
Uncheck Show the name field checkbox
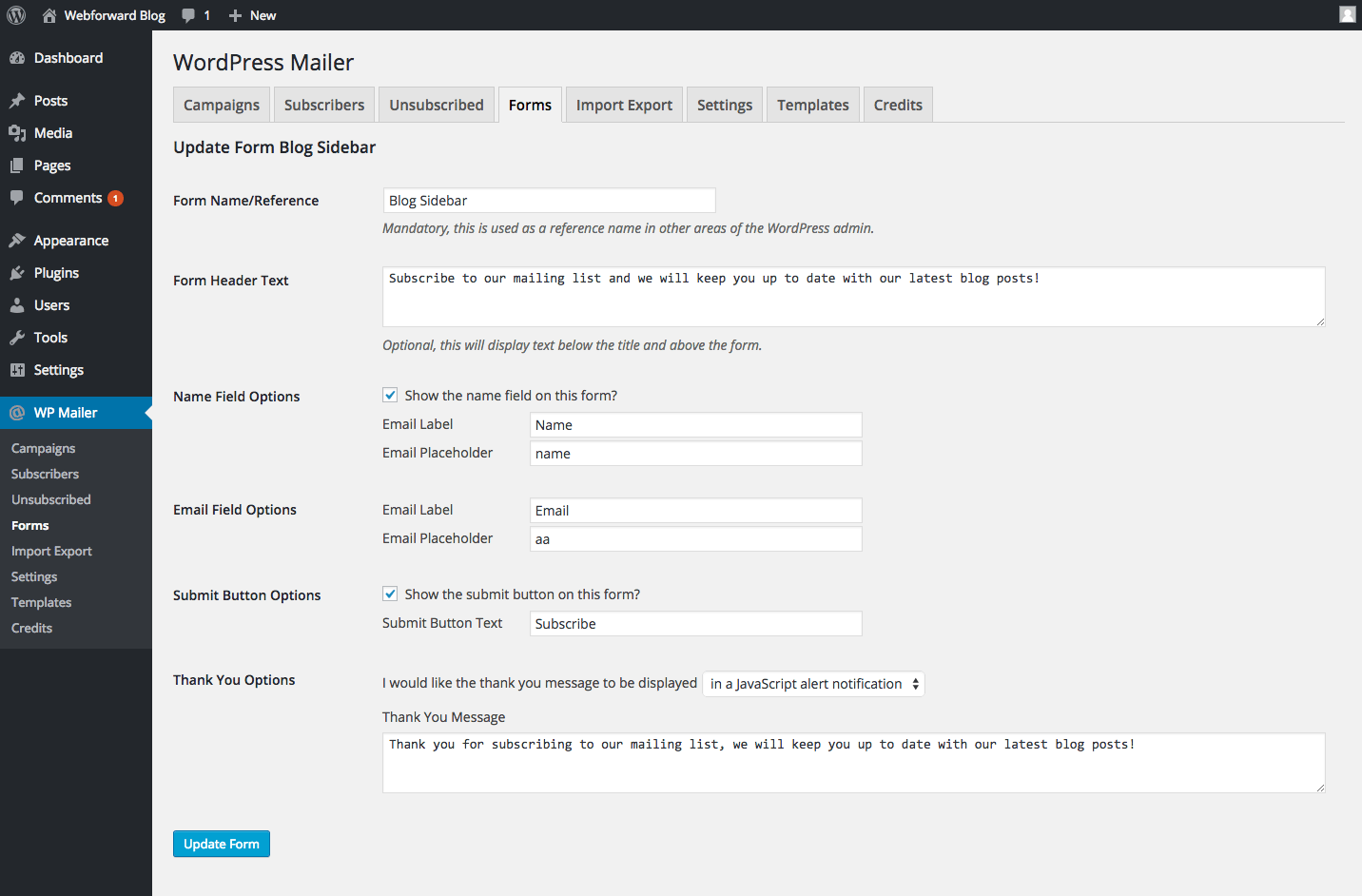pos(390,395)
